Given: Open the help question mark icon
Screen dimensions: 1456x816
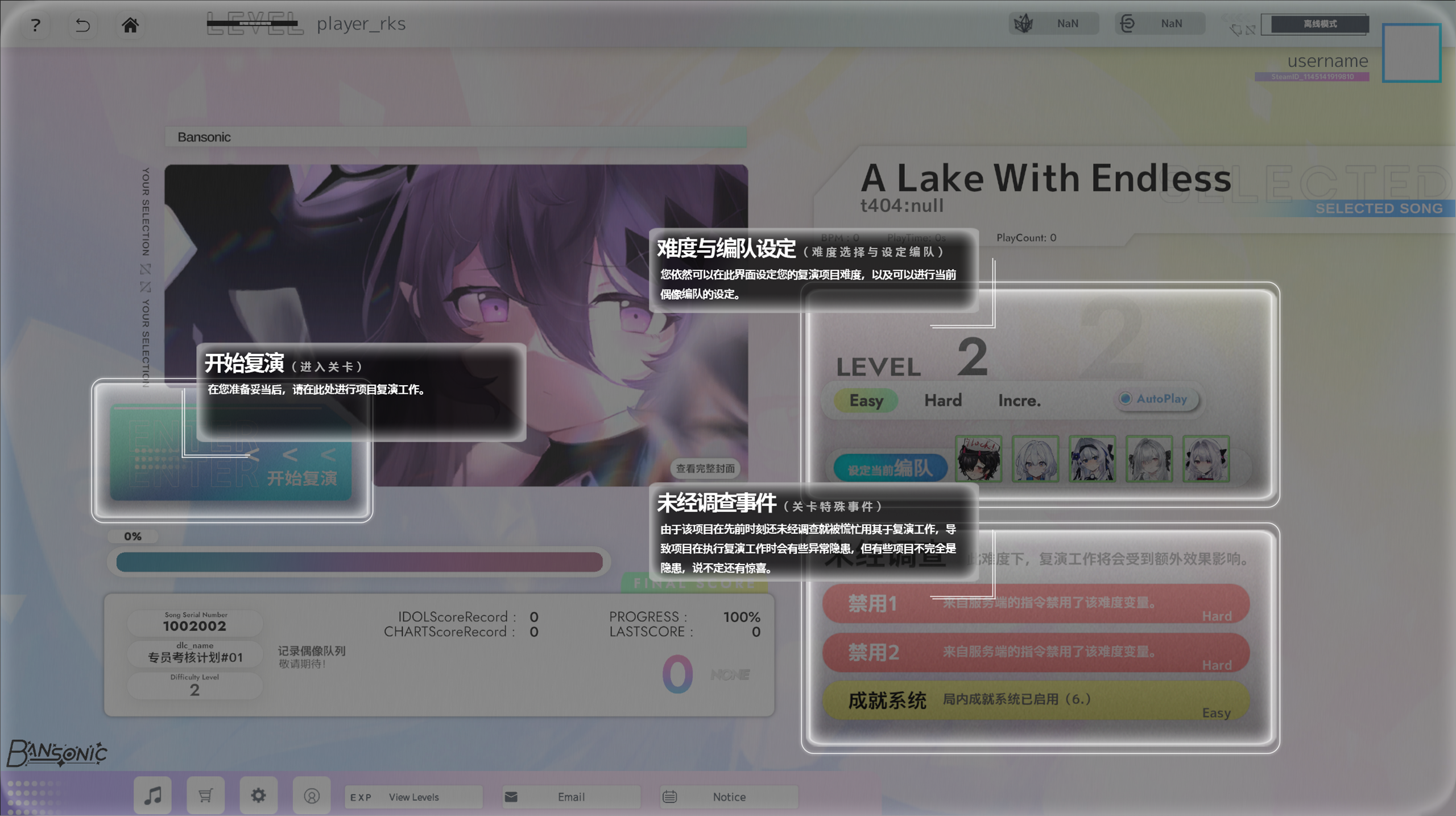Looking at the screenshot, I should (35, 24).
